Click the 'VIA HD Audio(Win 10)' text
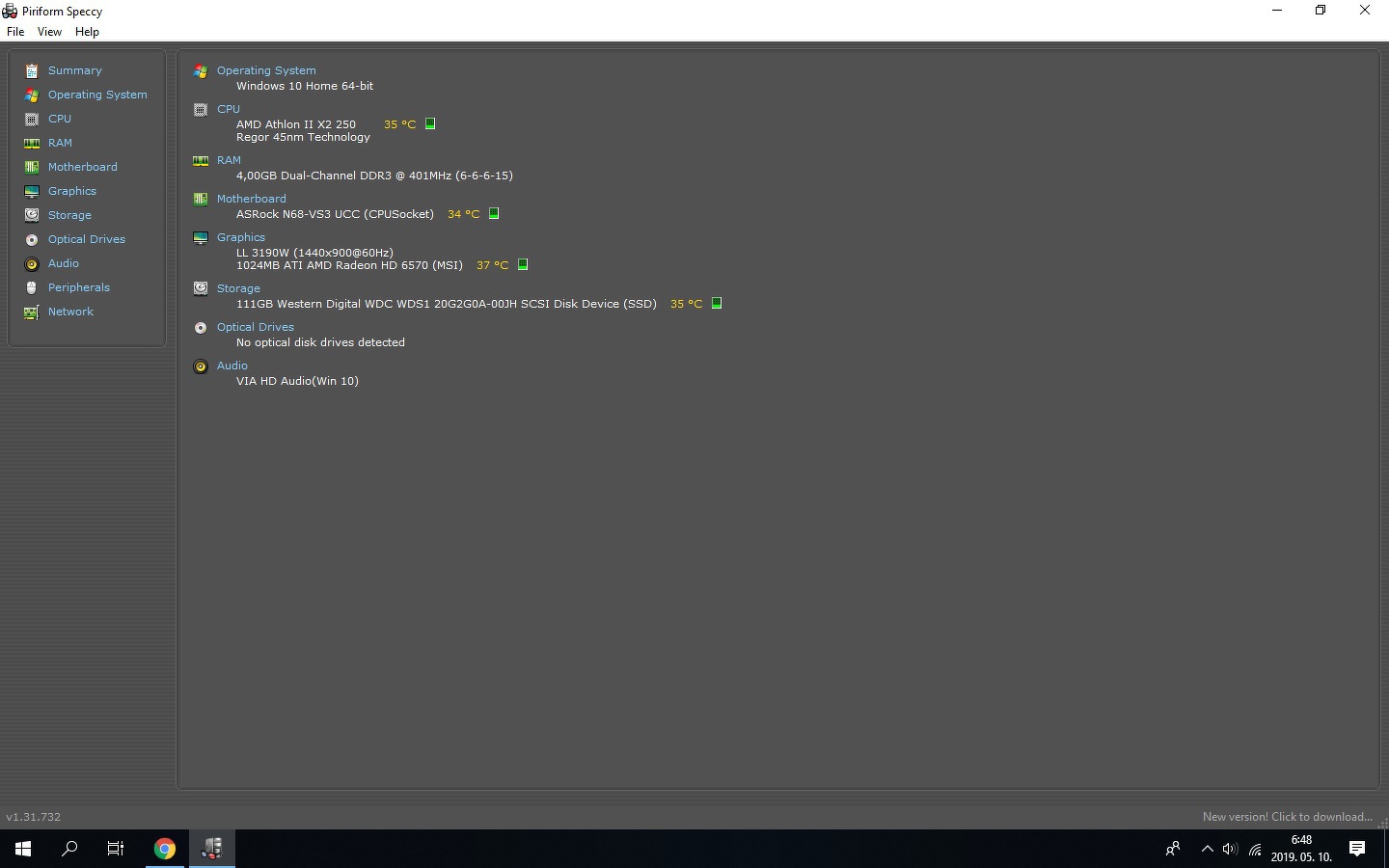The height and width of the screenshot is (868, 1389). (297, 381)
